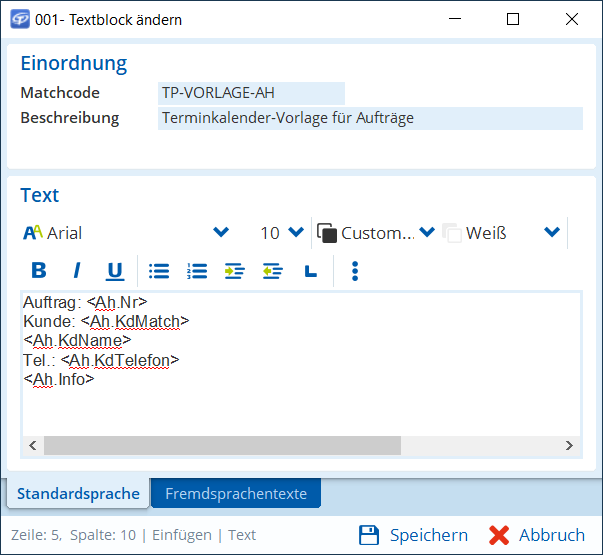Viewport: 603px width, 555px height.
Task: Click the Speichern button label
Action: (x=428, y=535)
